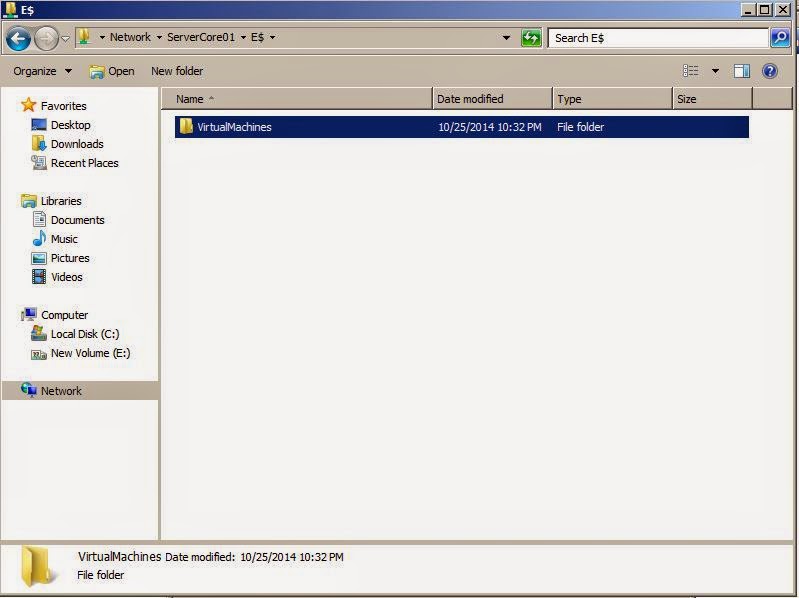Click the Pictures library icon
This screenshot has height=598, width=799.
pos(39,258)
